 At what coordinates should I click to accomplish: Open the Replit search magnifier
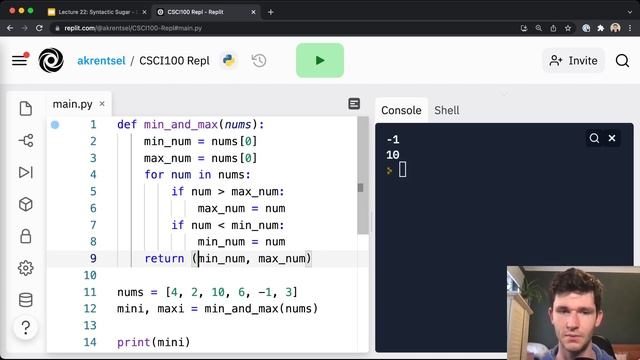[x=622, y=60]
